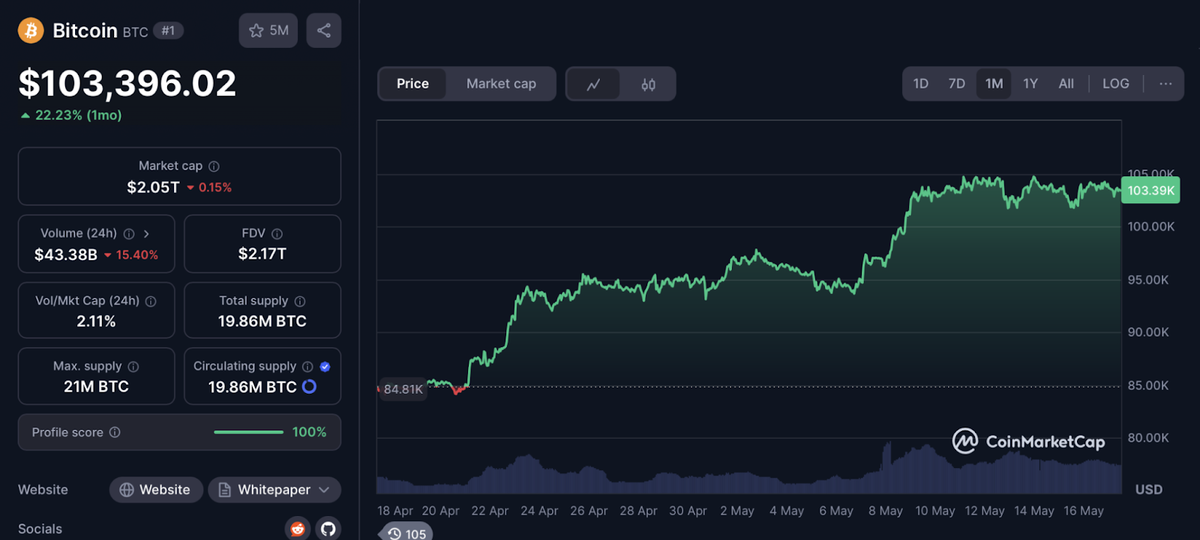This screenshot has height=540, width=1200.
Task: Click the $2.17T FDV value
Action: coord(262,254)
